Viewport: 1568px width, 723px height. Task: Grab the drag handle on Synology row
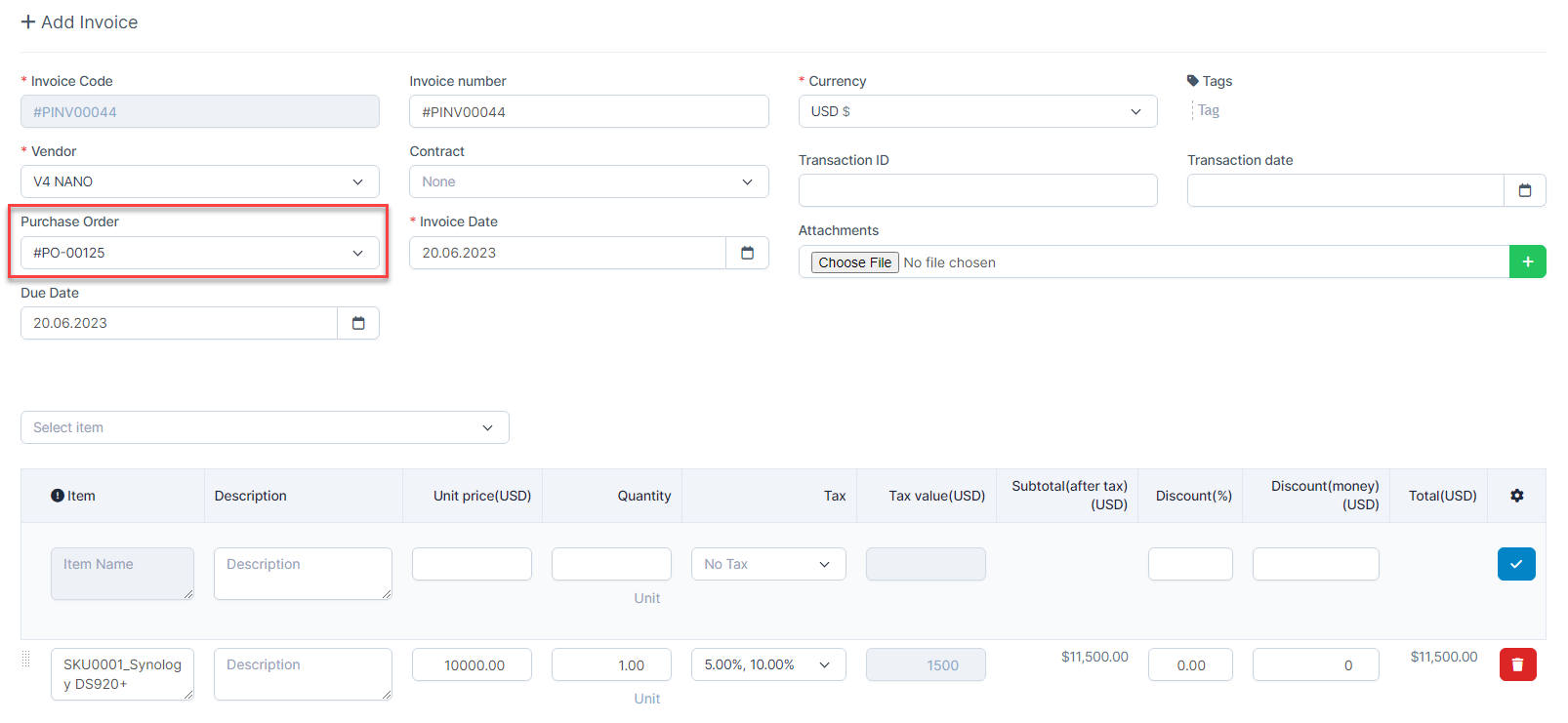coord(26,660)
